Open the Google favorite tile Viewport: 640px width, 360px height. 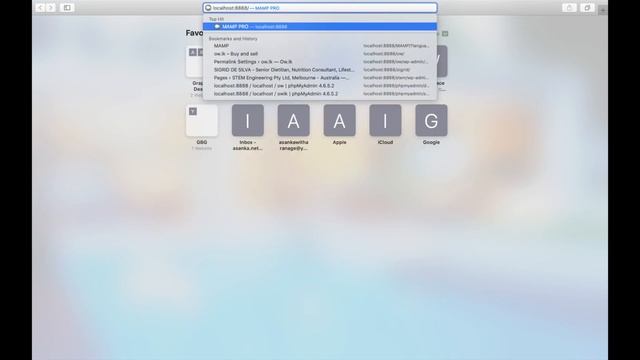(431, 120)
